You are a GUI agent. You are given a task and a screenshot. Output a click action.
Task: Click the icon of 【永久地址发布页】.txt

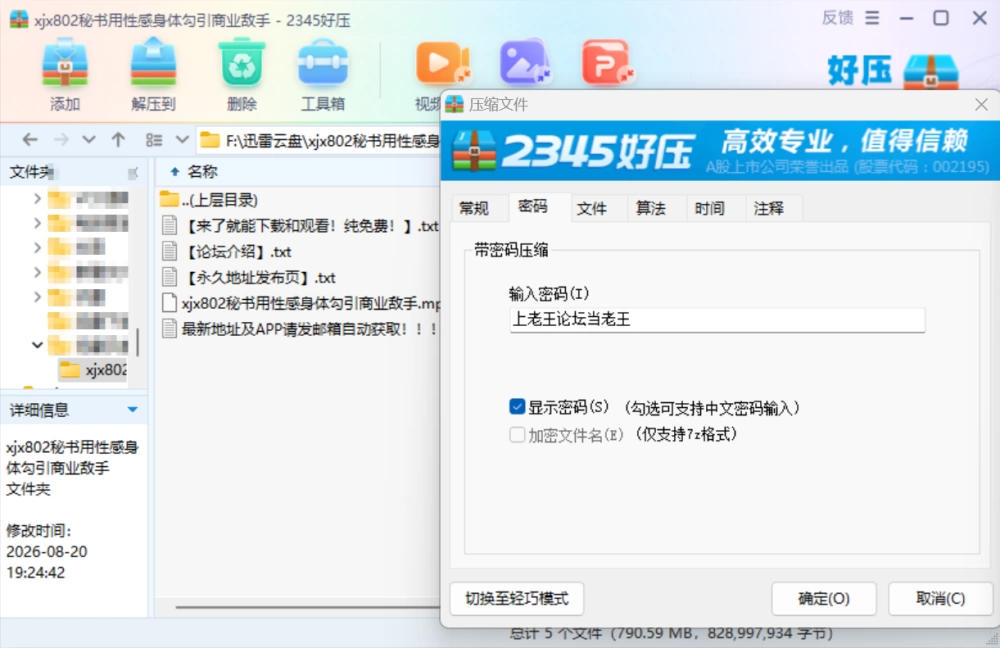169,277
